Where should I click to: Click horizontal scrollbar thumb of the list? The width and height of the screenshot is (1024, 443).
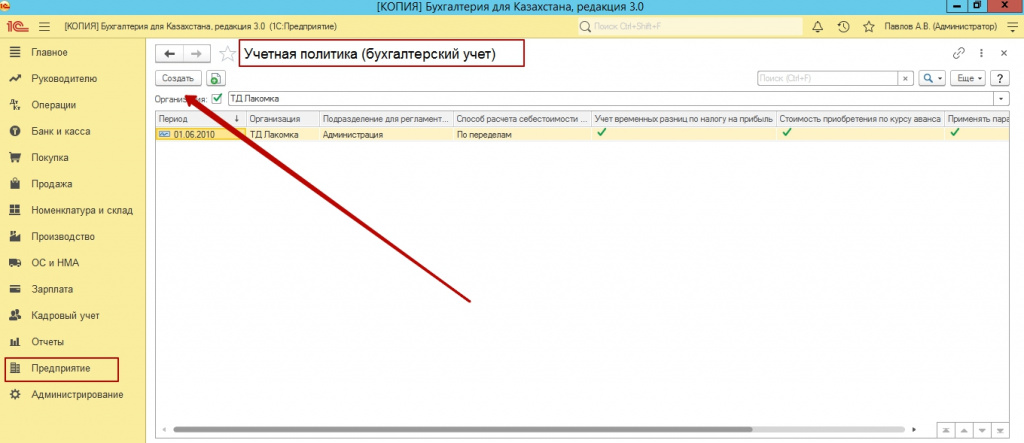(x=462, y=430)
